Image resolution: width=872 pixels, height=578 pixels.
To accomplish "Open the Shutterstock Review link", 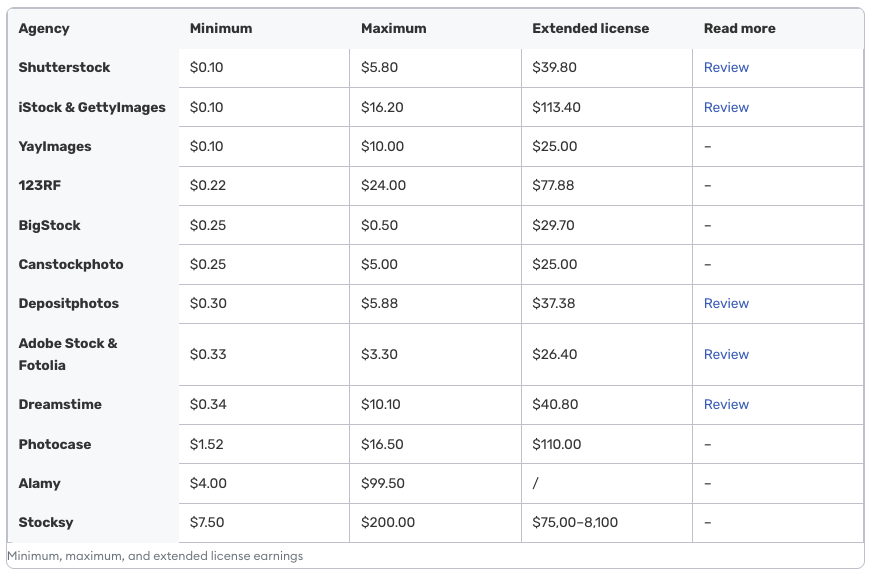I will (726, 67).
